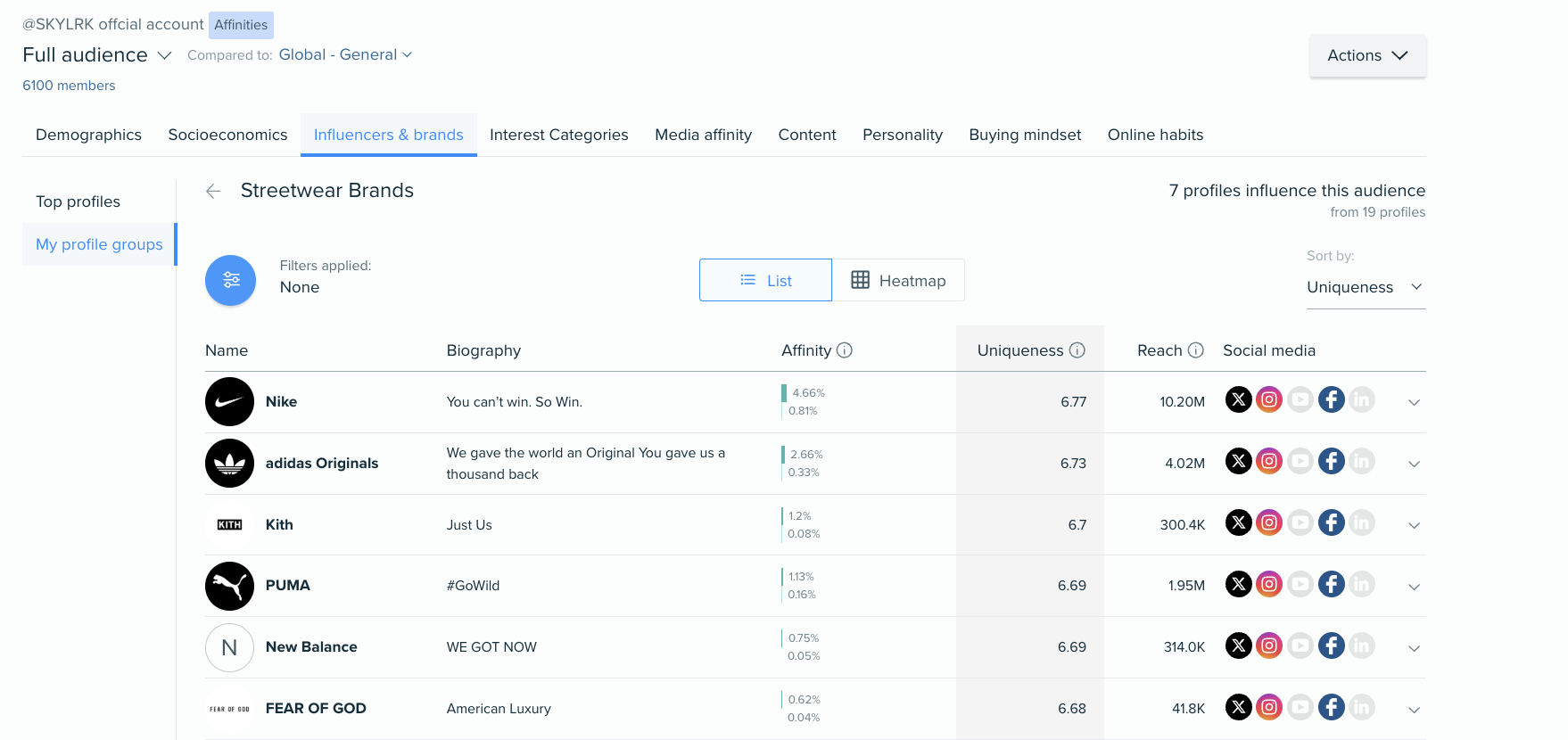Viewport: 1568px width, 740px height.
Task: Open Nike's LinkedIn icon
Action: [1362, 399]
